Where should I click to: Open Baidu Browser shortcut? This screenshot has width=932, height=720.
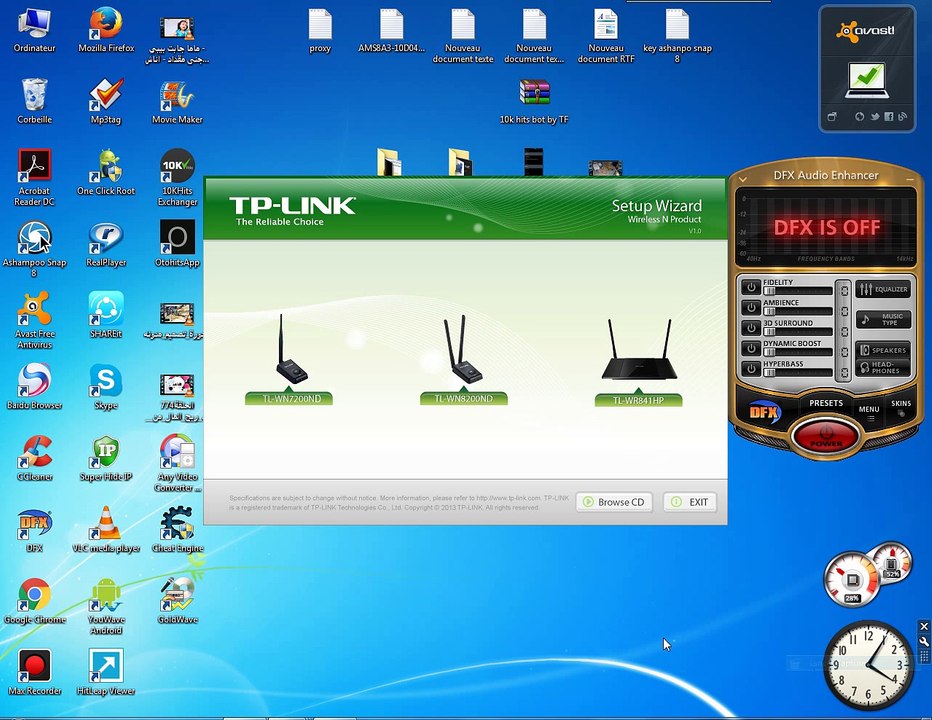pyautogui.click(x=34, y=386)
